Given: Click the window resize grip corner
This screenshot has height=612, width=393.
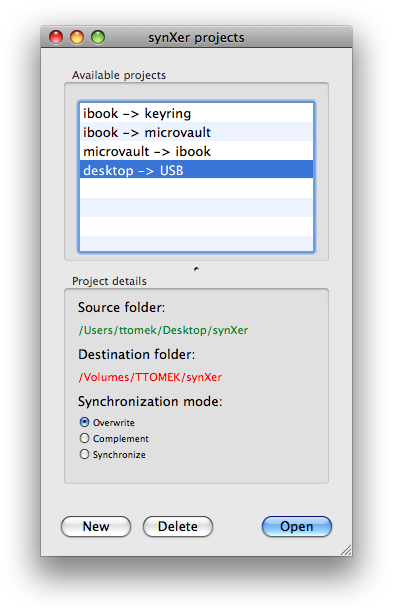Looking at the screenshot, I should [346, 550].
